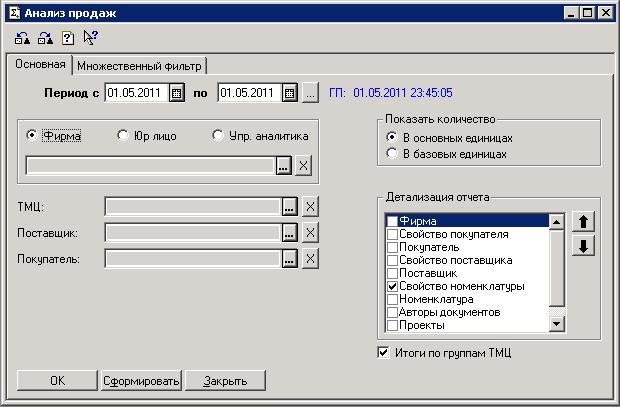Open the Покупатель selection ellipsis button
Image resolution: width=620 pixels, height=407 pixels.
coord(290,259)
